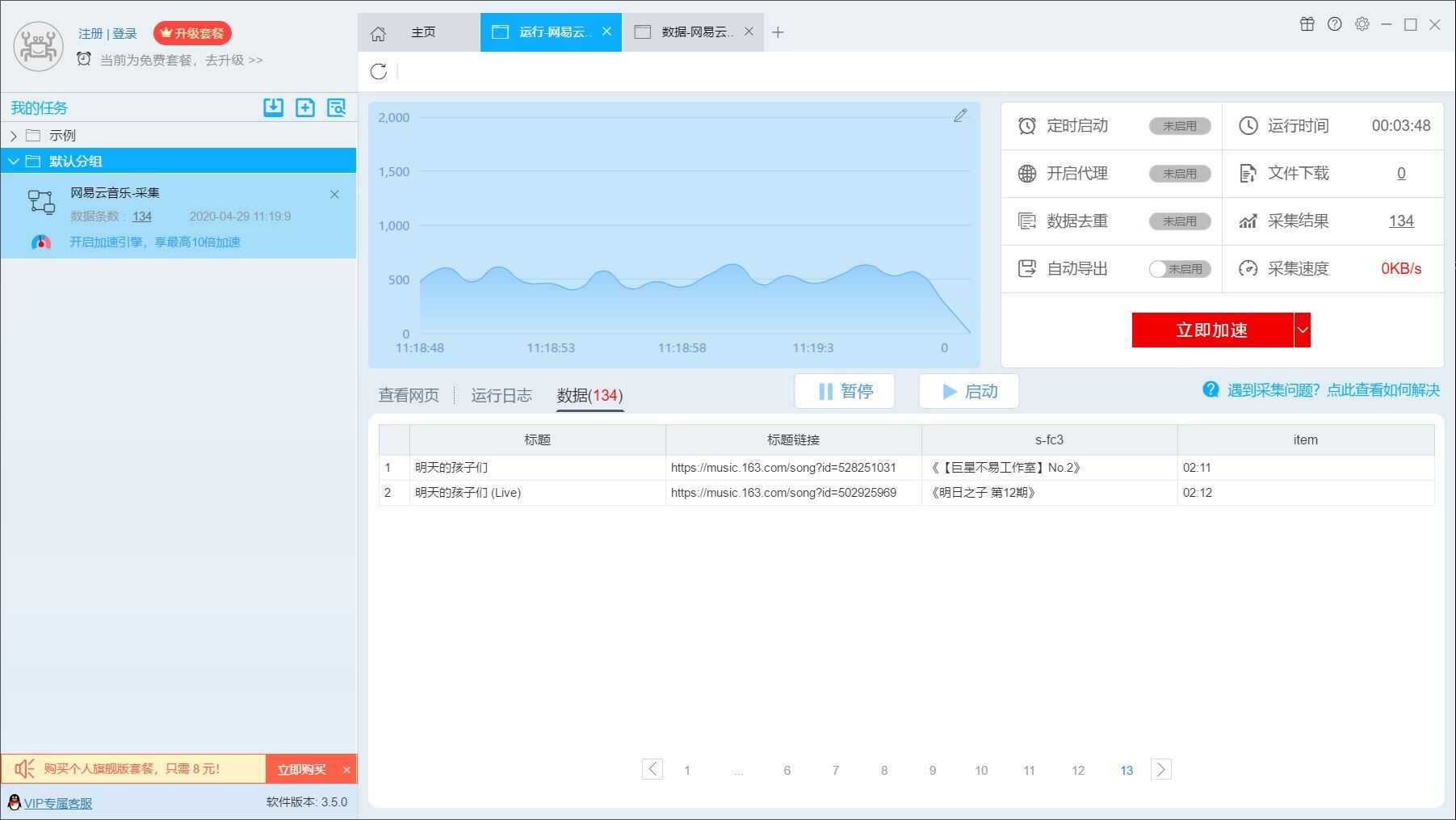Click the 采集结果 count 134
Image resolution: width=1456 pixels, height=820 pixels.
click(1401, 221)
